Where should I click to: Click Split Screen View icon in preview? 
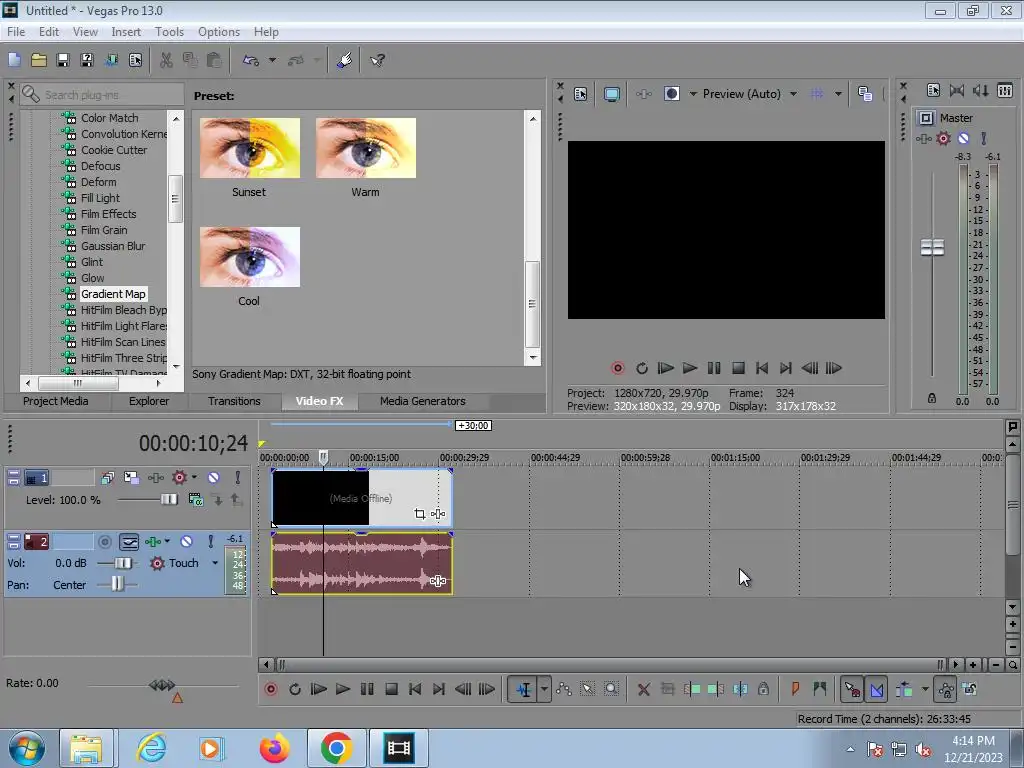click(x=672, y=94)
